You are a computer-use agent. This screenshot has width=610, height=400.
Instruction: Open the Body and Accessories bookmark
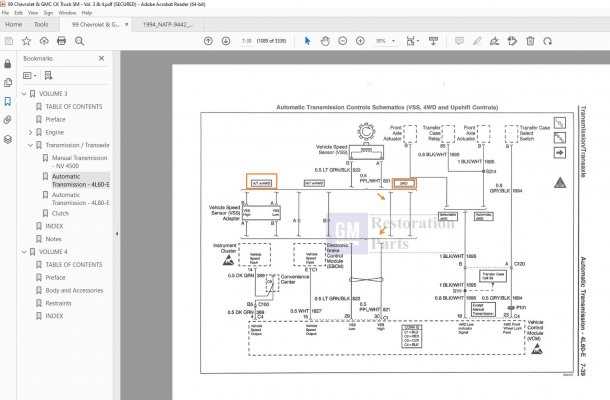74,290
